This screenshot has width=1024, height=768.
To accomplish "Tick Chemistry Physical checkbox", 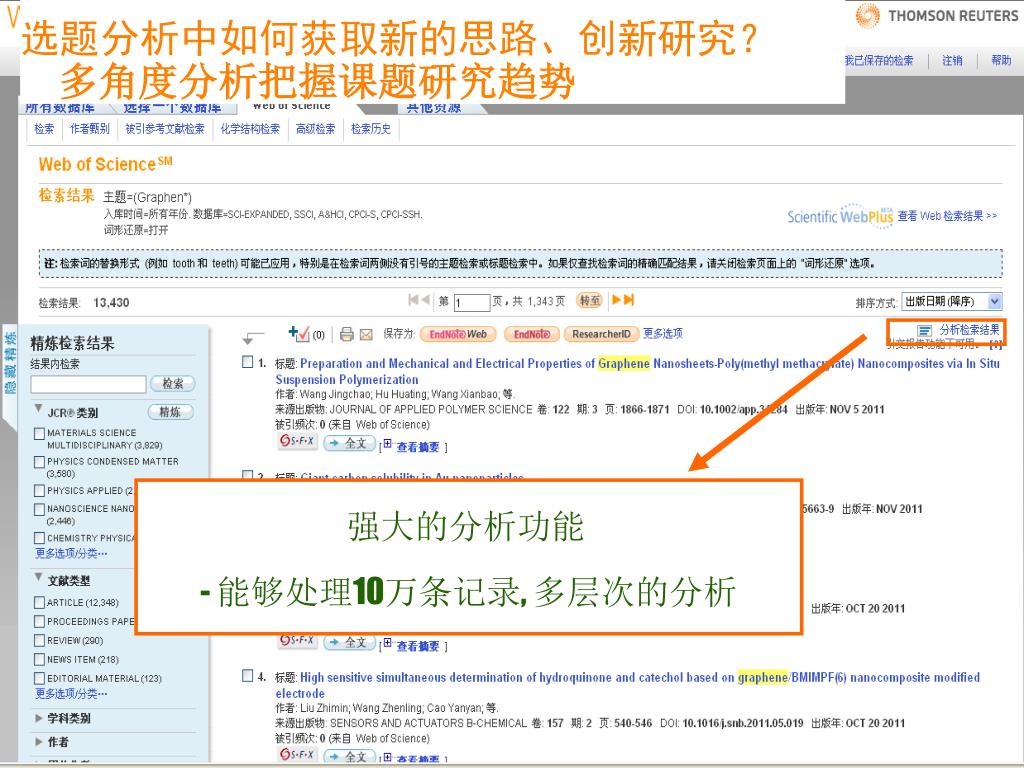I will click(x=39, y=538).
